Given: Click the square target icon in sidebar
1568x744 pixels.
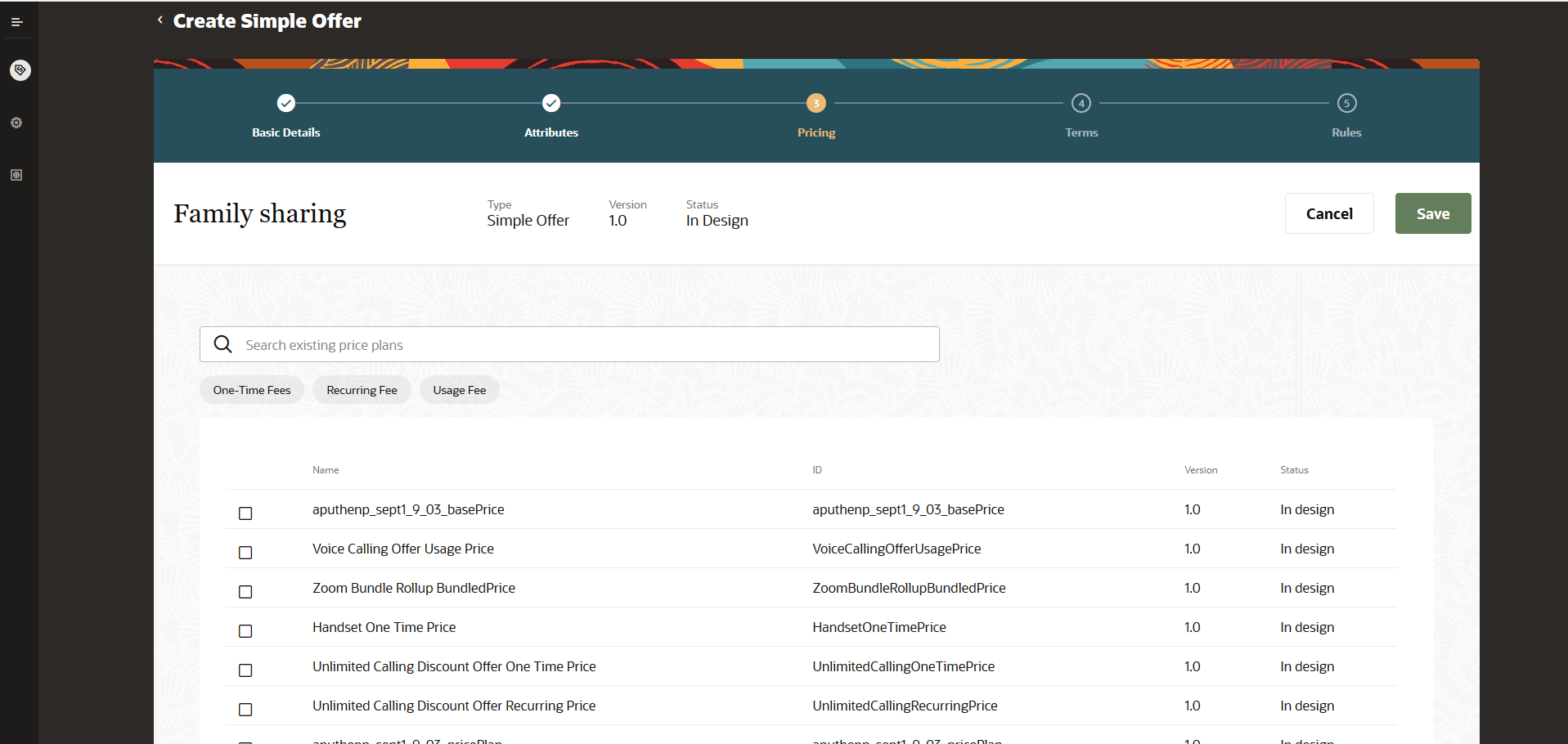Looking at the screenshot, I should pos(16,175).
